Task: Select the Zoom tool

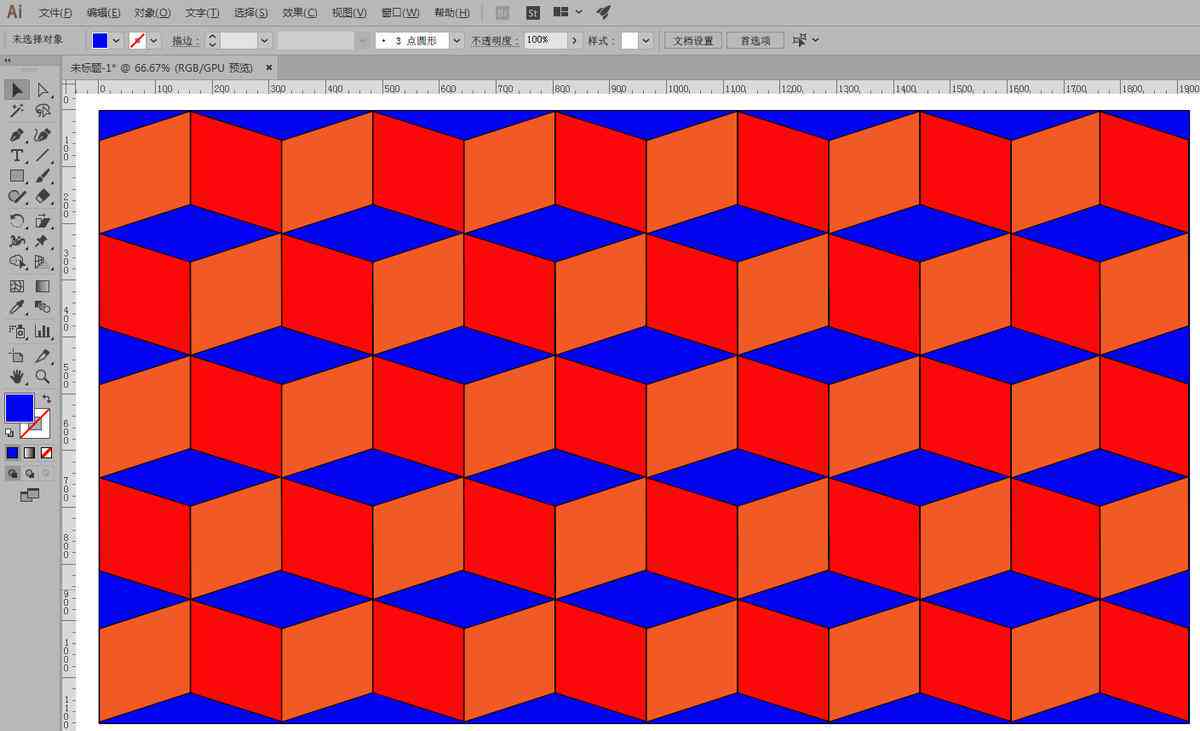Action: coord(43,376)
